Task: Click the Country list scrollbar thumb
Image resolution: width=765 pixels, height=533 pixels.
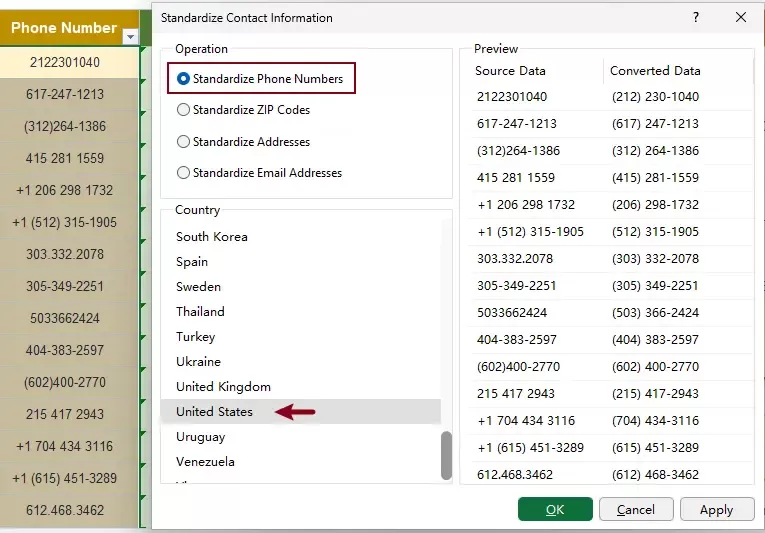Action: [x=446, y=455]
